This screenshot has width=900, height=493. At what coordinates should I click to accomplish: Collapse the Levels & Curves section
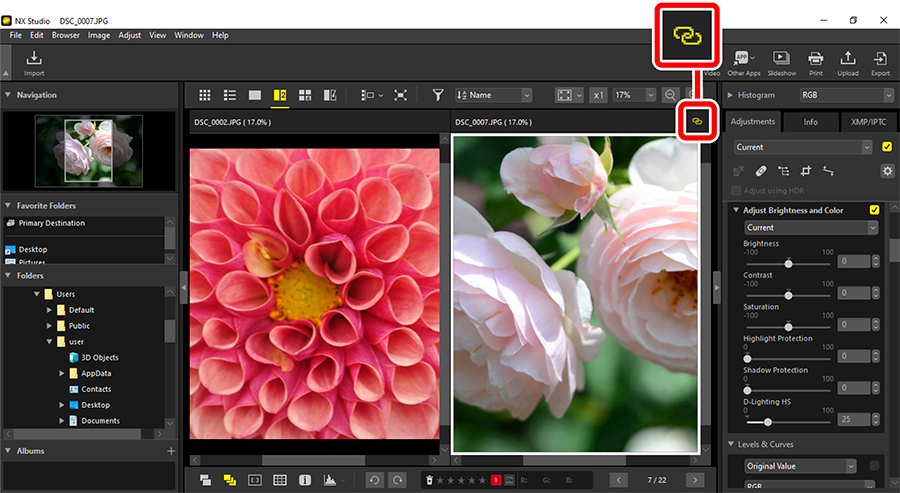click(x=731, y=444)
